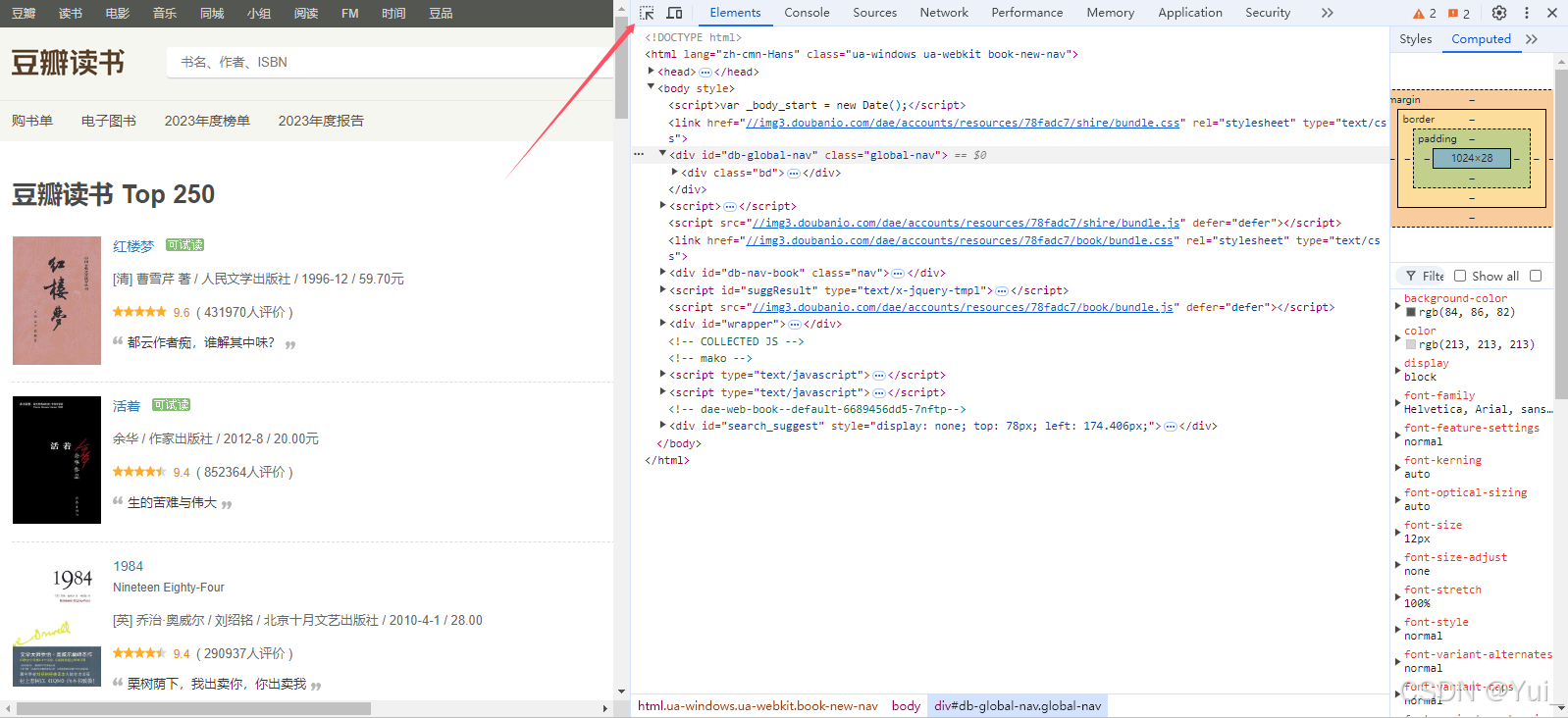Click the 可试读 badge beside 活着
Image resolution: width=1568 pixels, height=718 pixels.
pyautogui.click(x=171, y=405)
